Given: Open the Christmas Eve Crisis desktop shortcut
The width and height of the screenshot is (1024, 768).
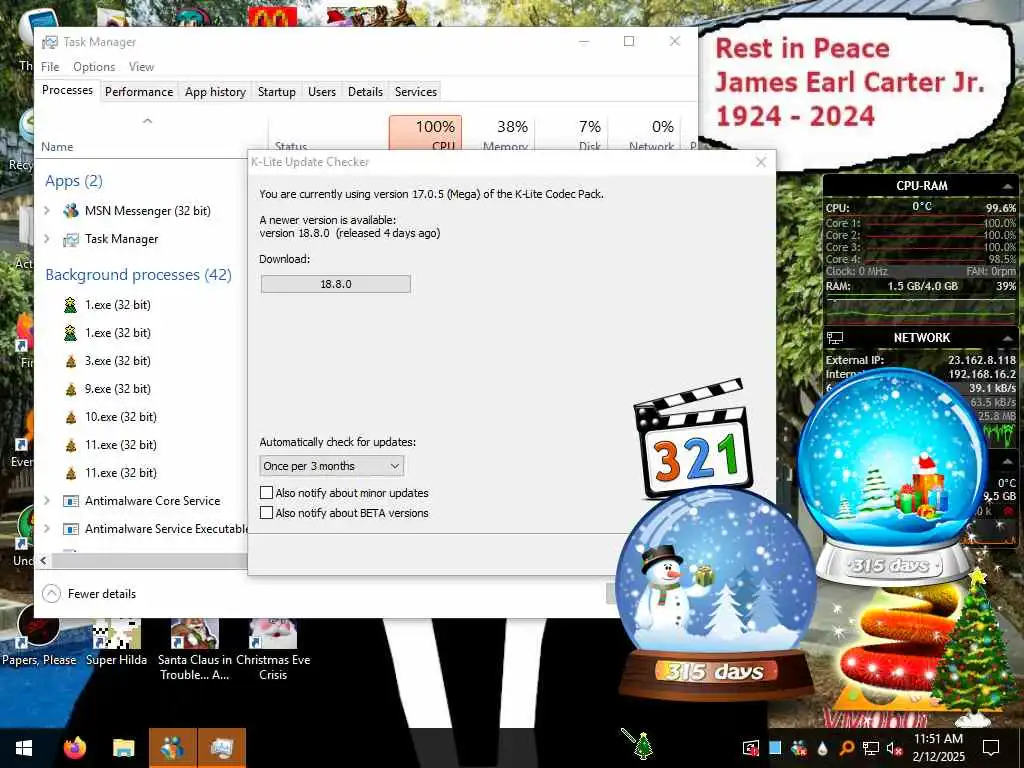Looking at the screenshot, I should [273, 650].
